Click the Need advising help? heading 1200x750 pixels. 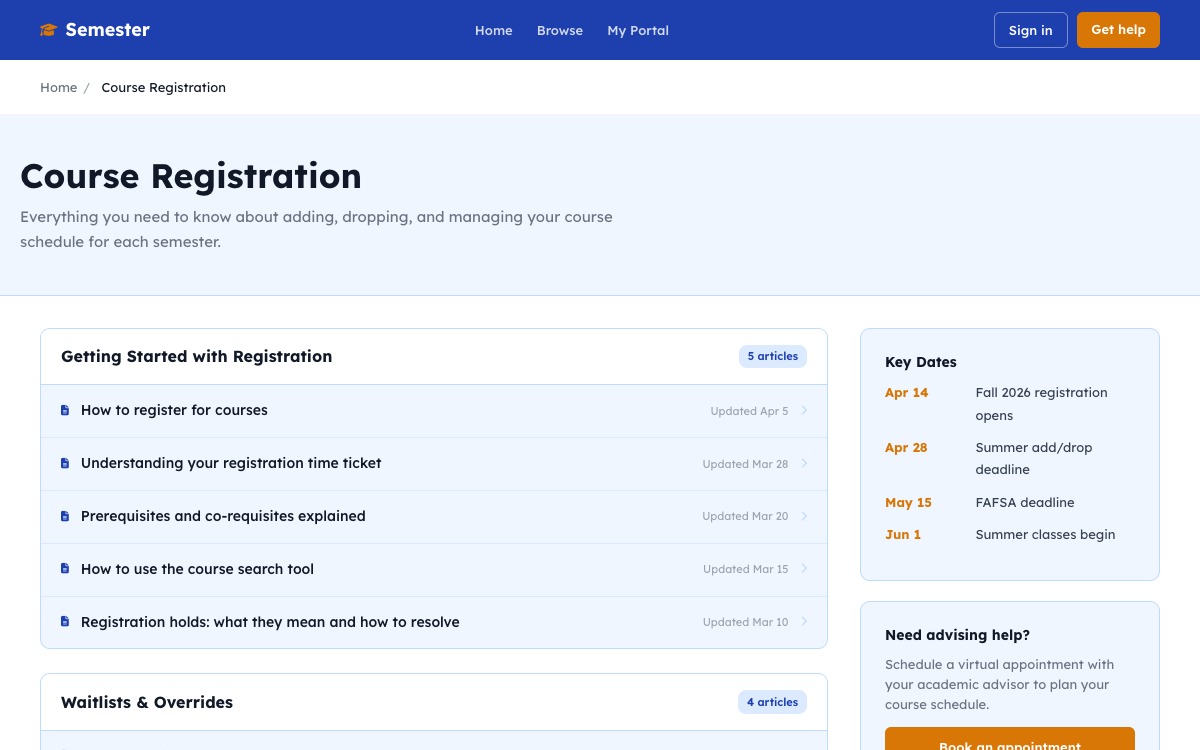(x=957, y=635)
